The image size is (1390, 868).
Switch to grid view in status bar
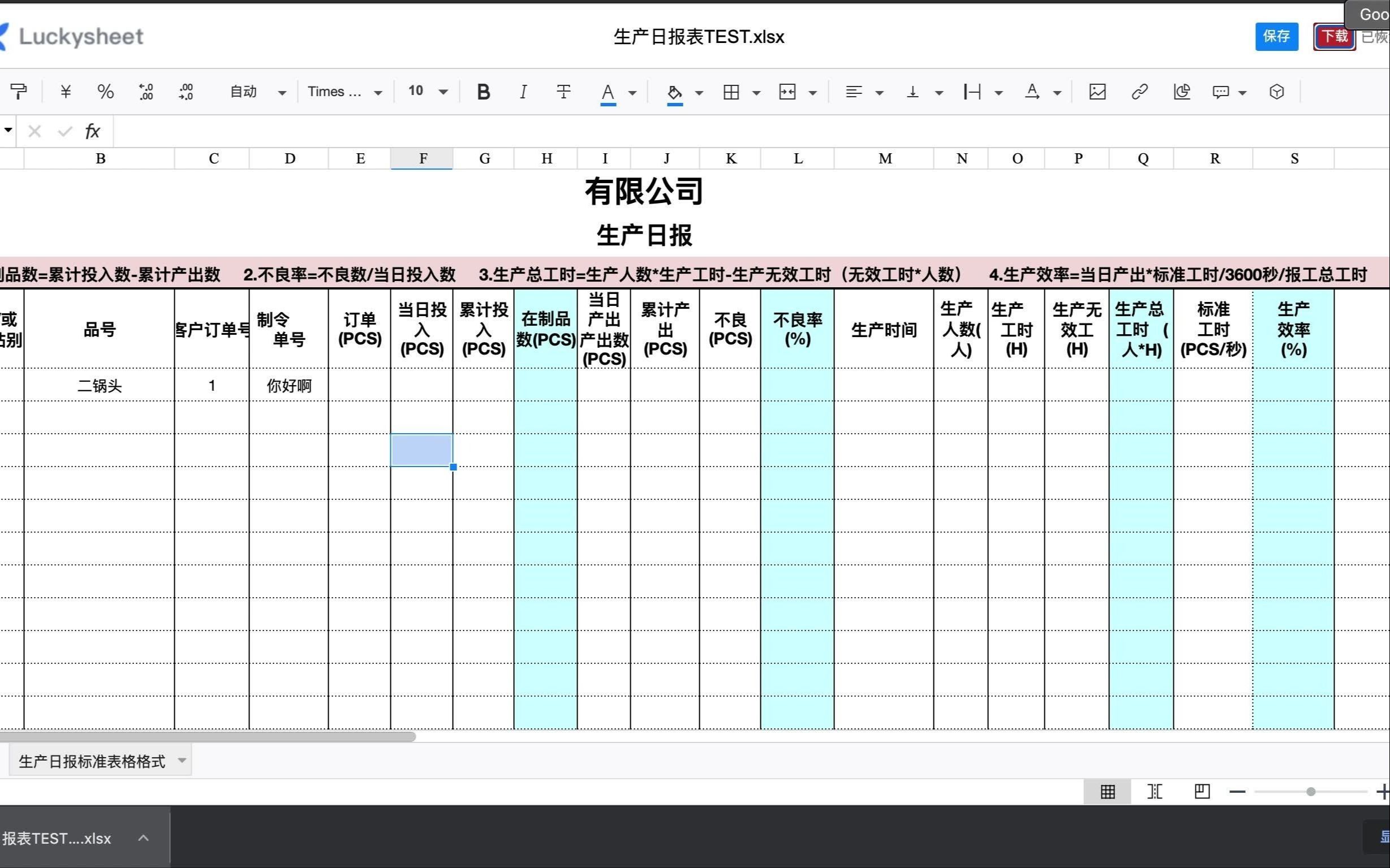[x=1109, y=791]
